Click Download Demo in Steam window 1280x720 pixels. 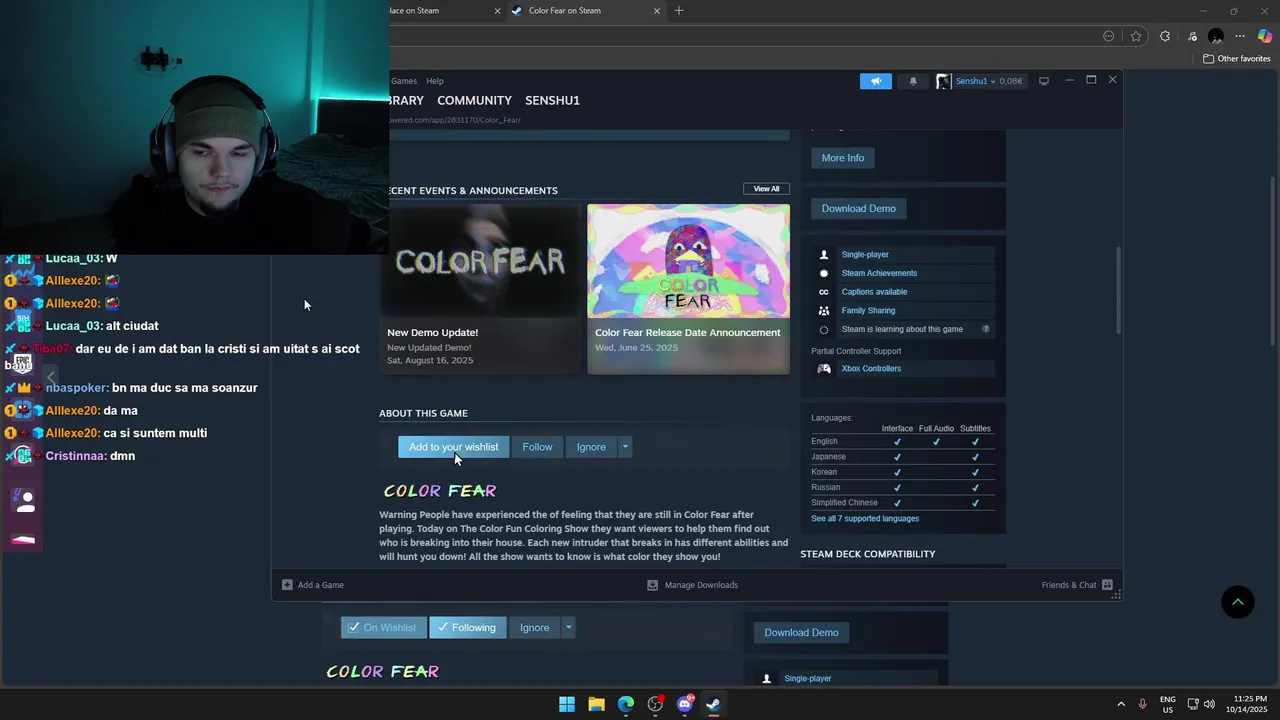[x=858, y=209]
